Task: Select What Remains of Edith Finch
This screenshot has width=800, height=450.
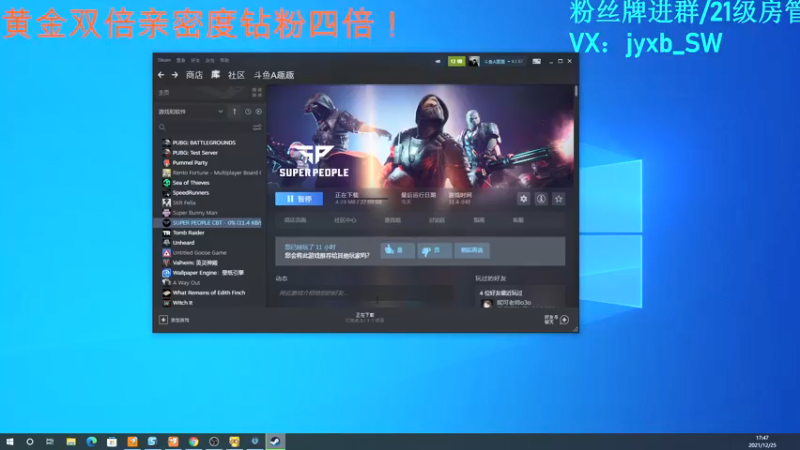Action: (x=209, y=292)
